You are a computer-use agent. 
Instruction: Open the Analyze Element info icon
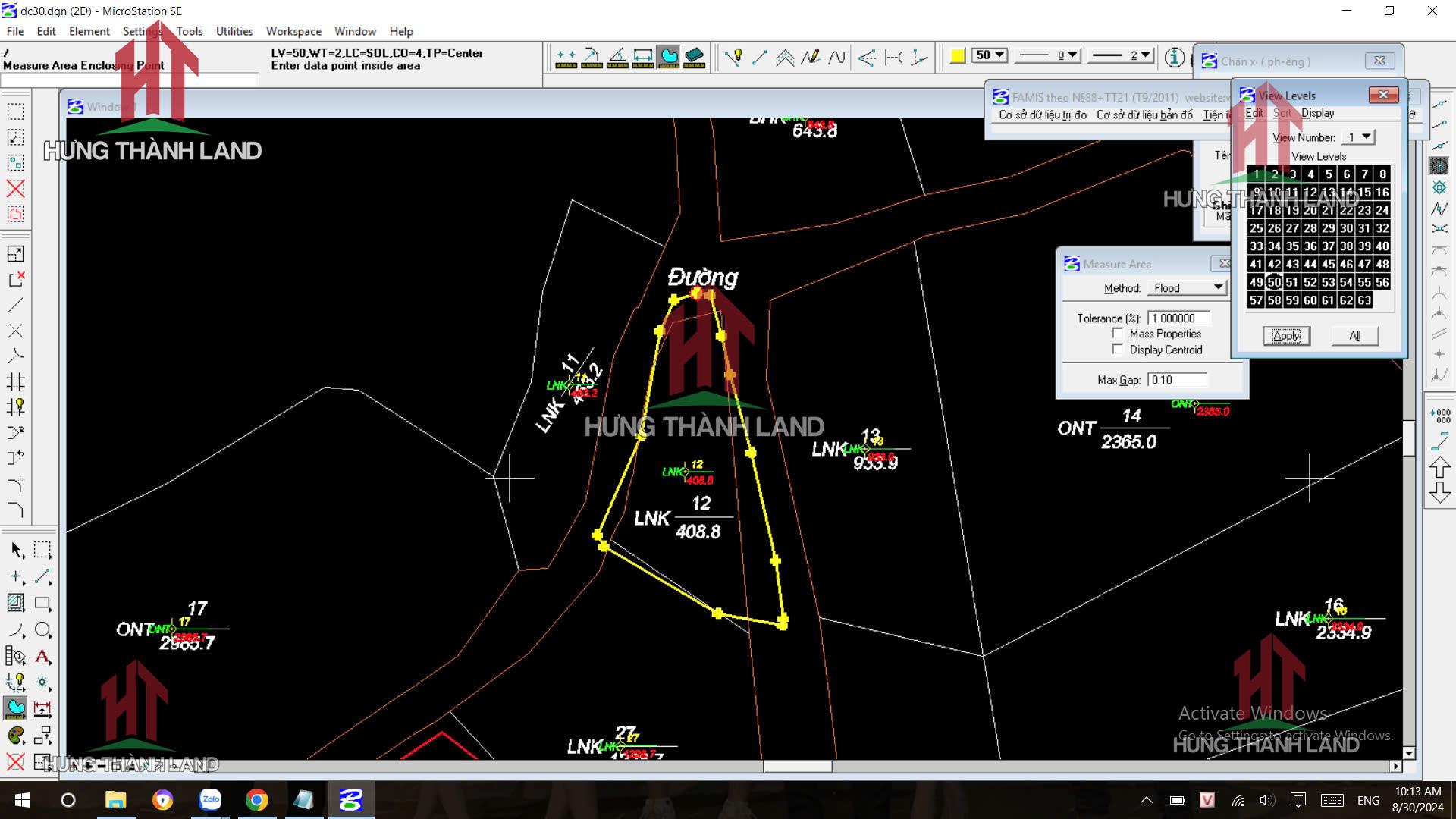[x=1175, y=57]
